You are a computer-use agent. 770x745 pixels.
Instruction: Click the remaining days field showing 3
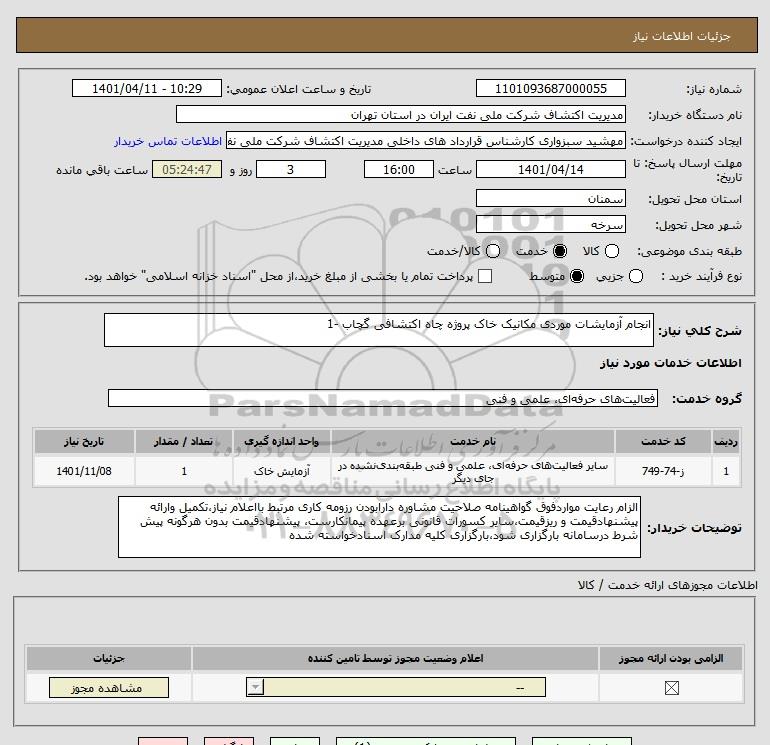click(291, 169)
